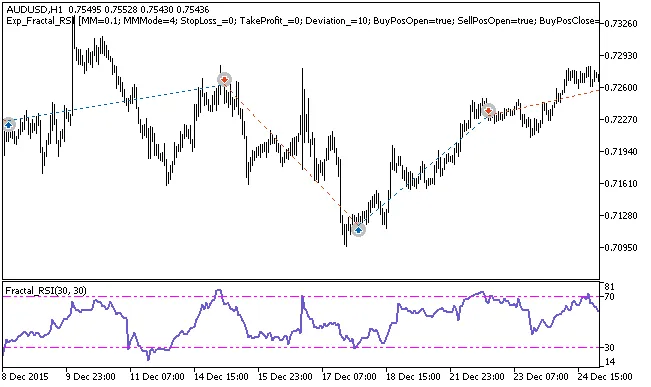Click the Exp_Fractal_RSI expert parameters line
Screen dimensions: 651x387
[303, 21]
